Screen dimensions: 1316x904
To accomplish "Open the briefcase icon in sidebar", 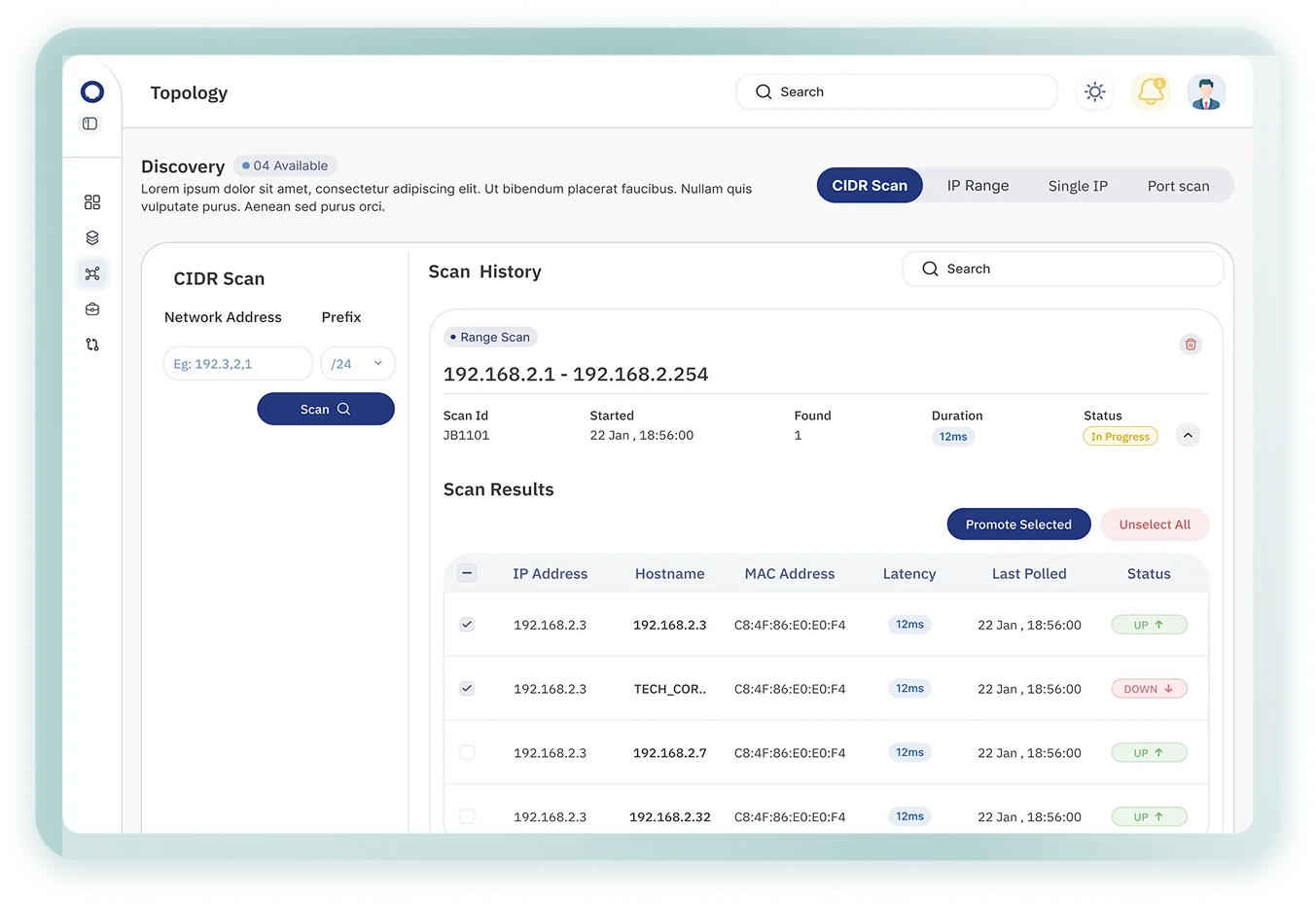I will tap(92, 309).
